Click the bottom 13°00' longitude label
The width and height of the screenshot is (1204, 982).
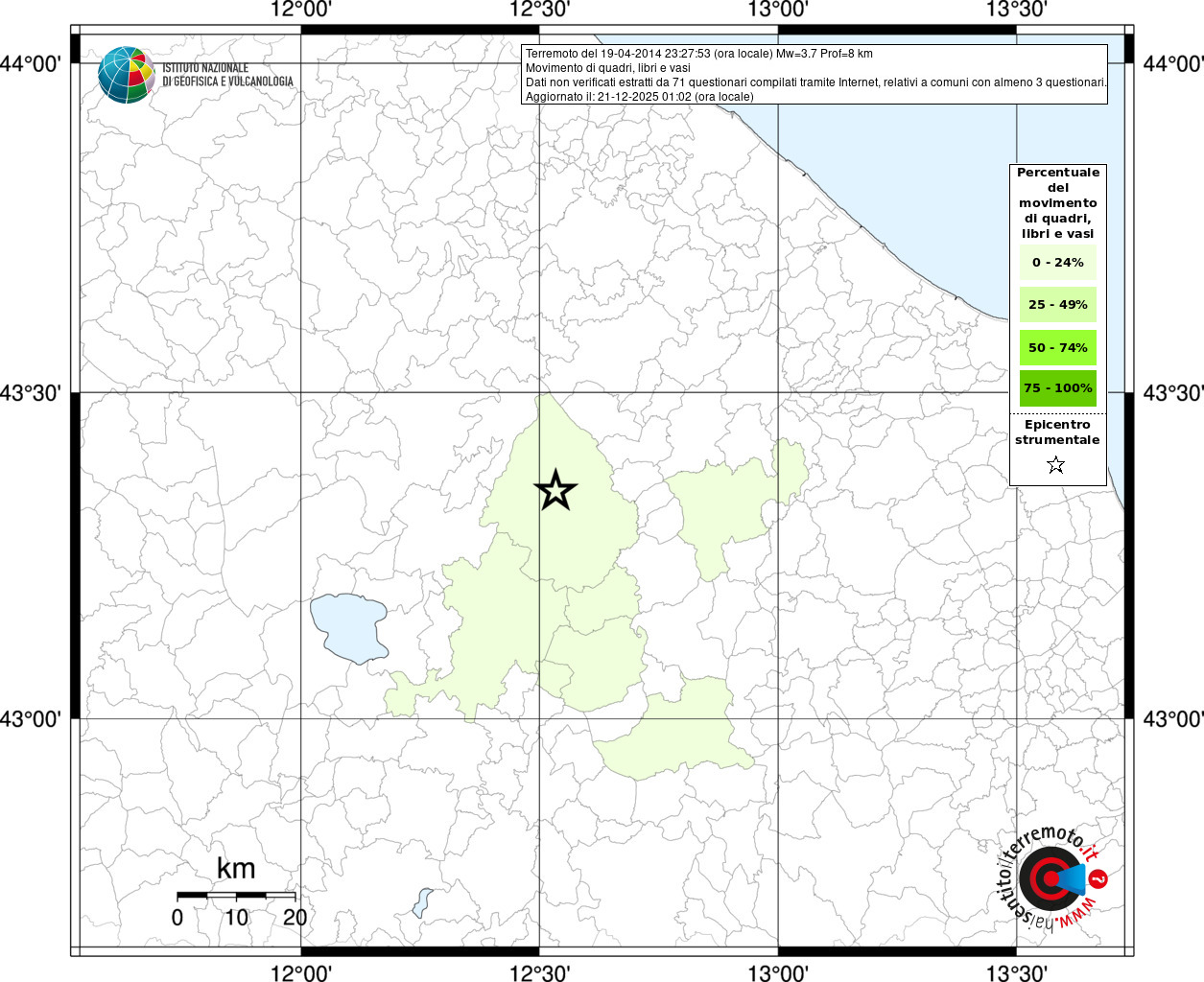click(778, 972)
